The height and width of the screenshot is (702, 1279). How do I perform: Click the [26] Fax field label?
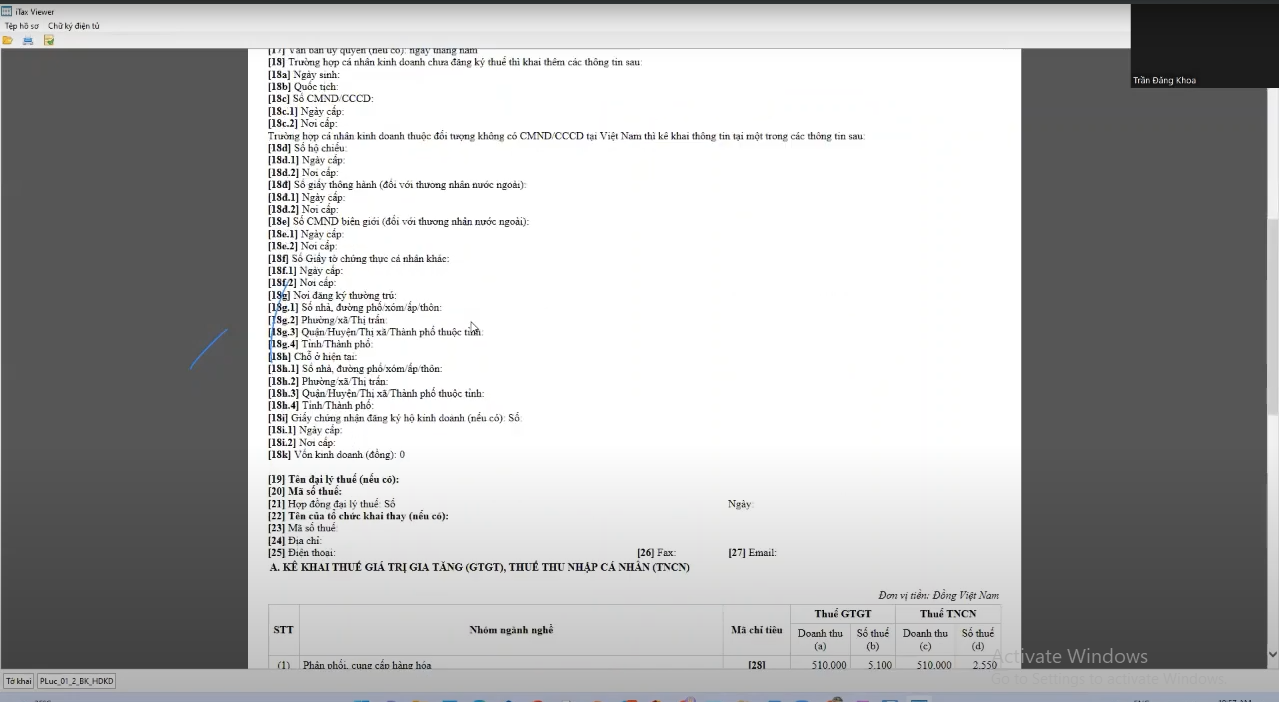(x=656, y=553)
